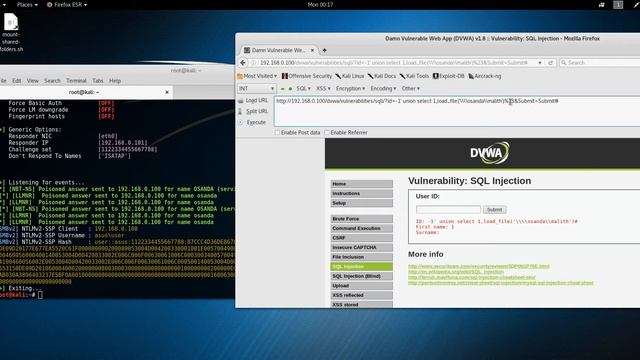The height and width of the screenshot is (360, 640).
Task: Open DVWA Instructions page
Action: [361, 193]
